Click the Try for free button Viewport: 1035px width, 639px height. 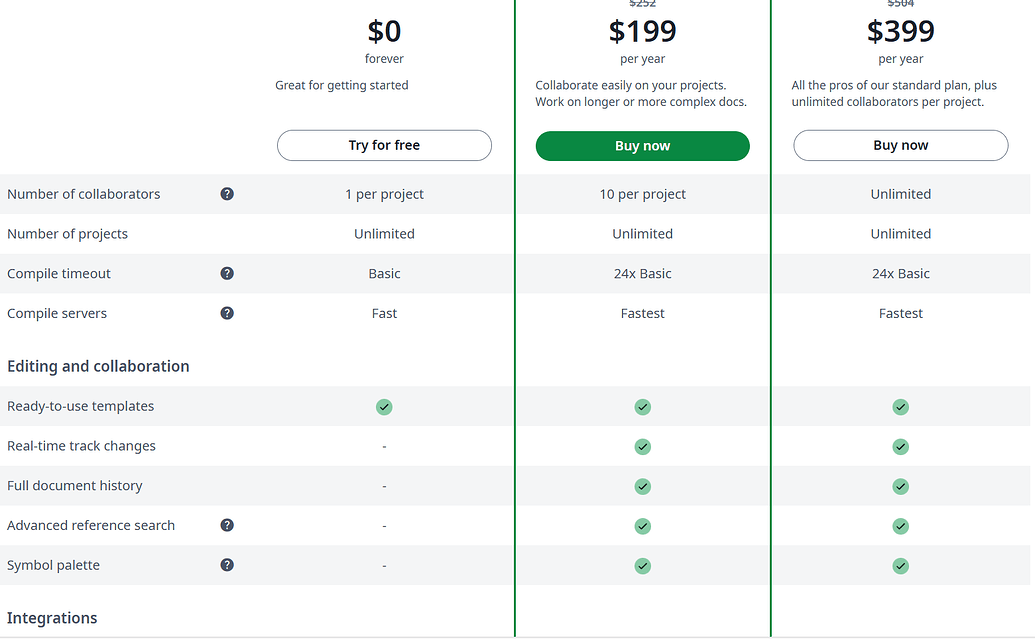coord(384,145)
